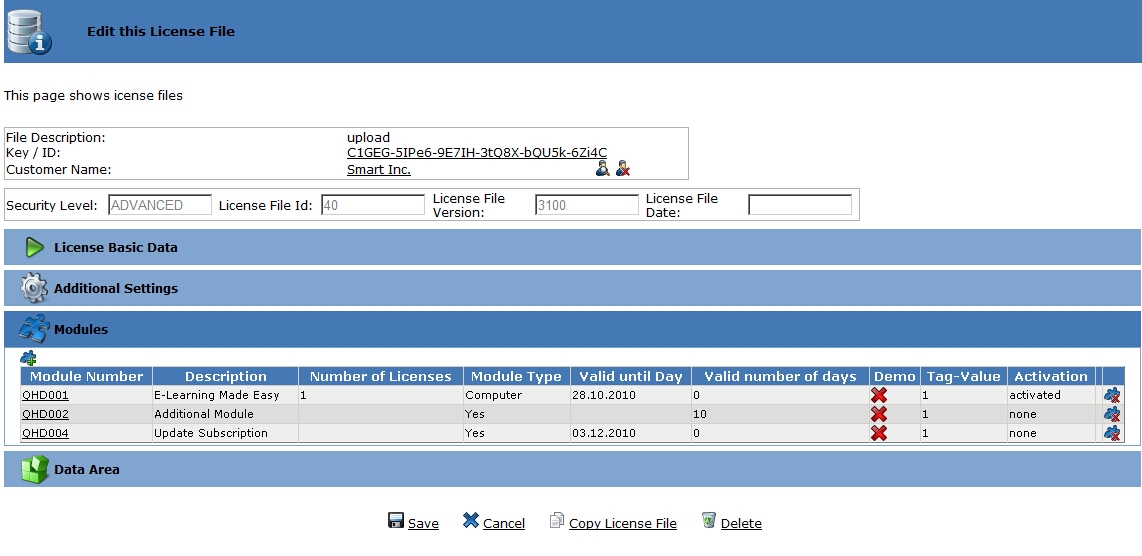The height and width of the screenshot is (556, 1142).
Task: Click the database info icon in header
Action: pyautogui.click(x=28, y=31)
